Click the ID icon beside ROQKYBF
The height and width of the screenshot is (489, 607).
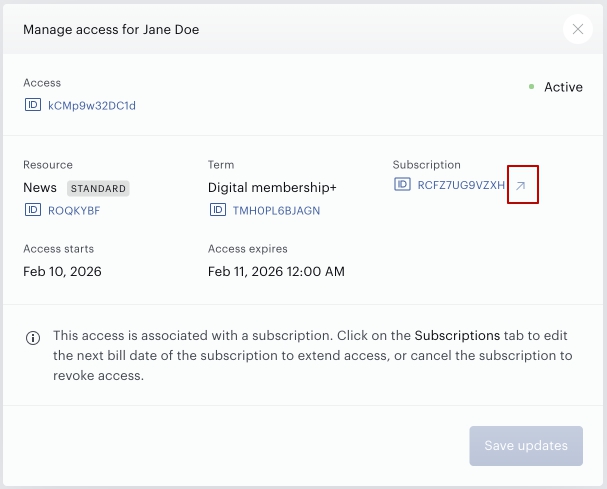point(33,210)
